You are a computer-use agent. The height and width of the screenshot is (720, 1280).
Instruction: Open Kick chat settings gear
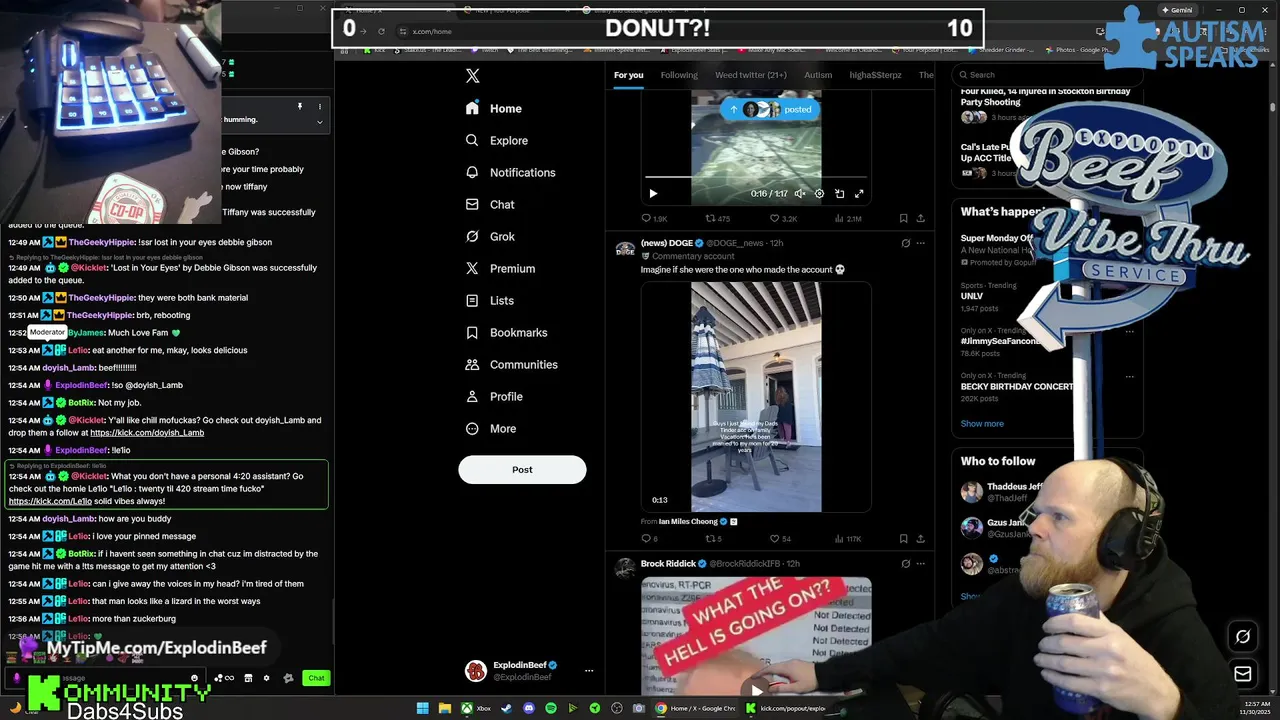point(266,678)
